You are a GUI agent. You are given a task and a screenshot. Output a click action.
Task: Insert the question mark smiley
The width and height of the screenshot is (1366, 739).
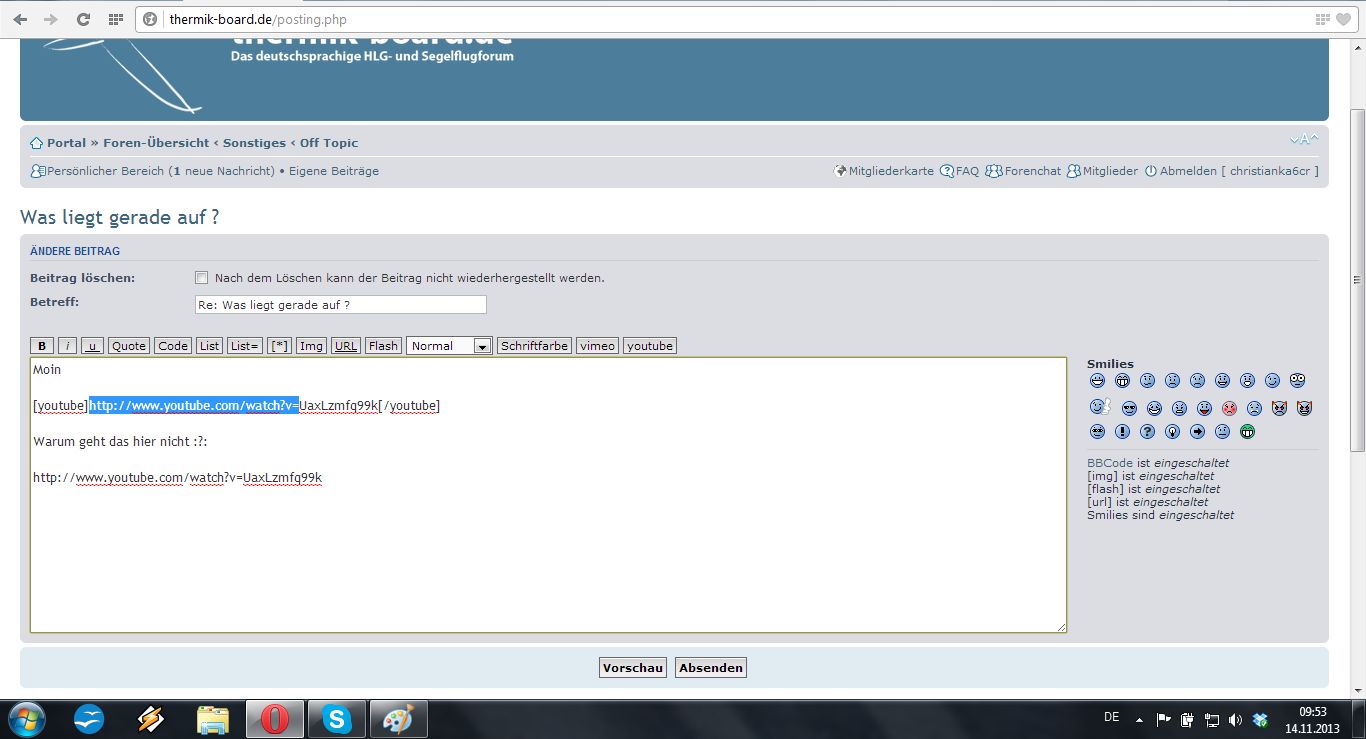point(1147,432)
